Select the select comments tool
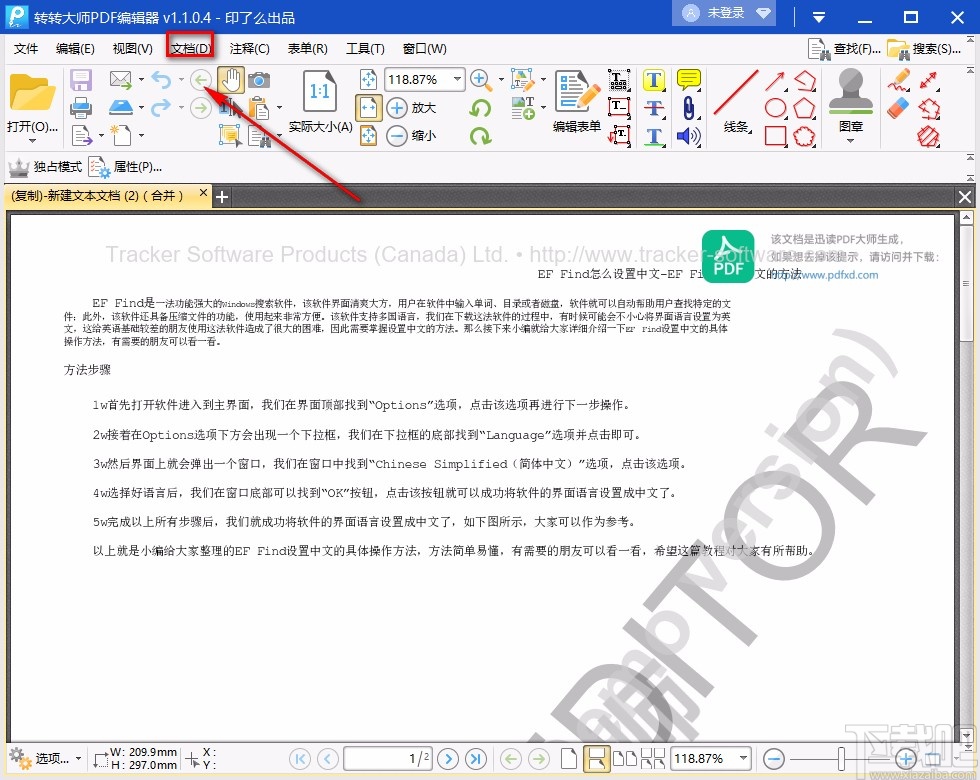Image resolution: width=980 pixels, height=780 pixels. tap(230, 135)
